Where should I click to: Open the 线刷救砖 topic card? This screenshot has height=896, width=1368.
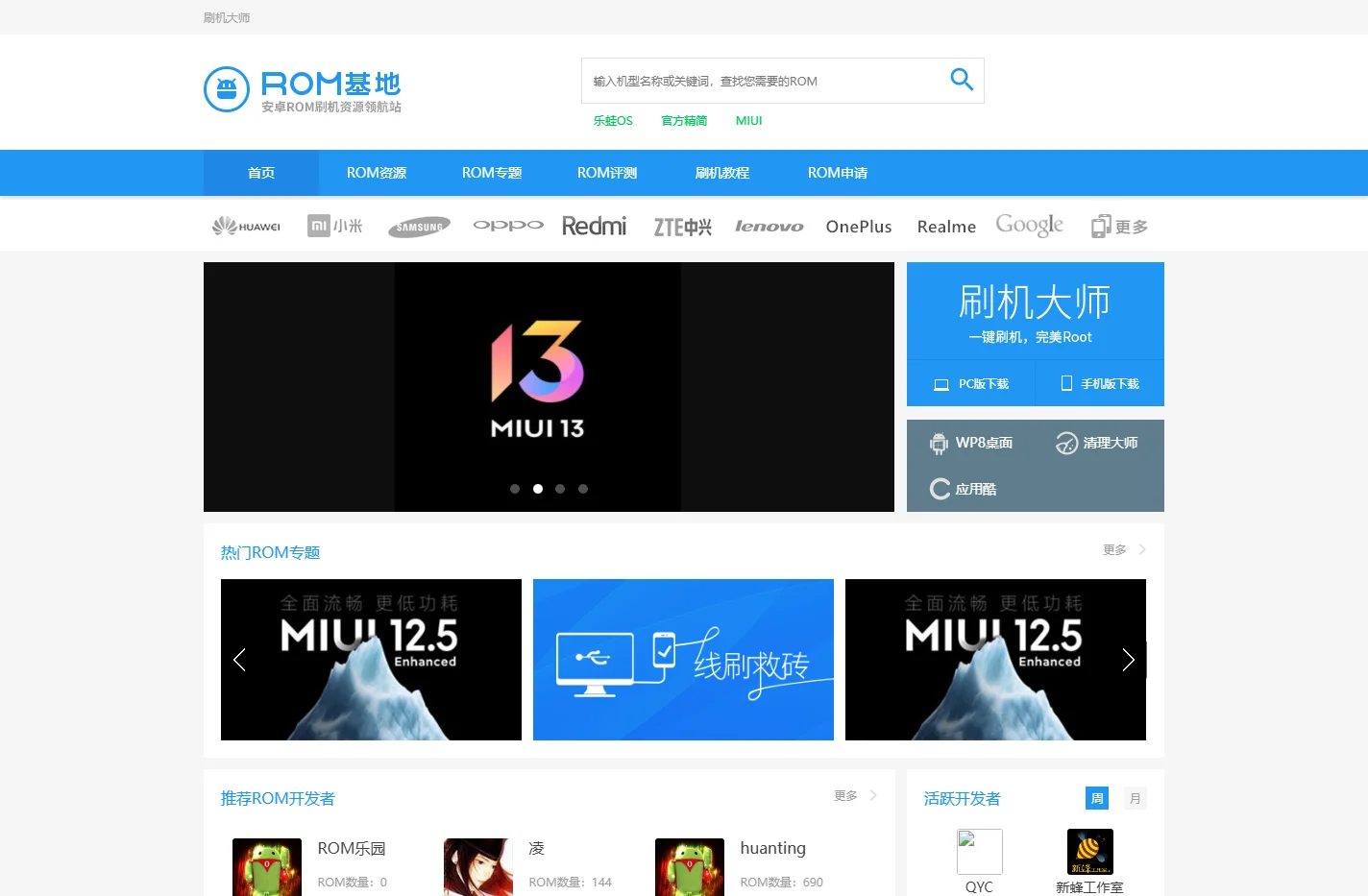coord(683,660)
